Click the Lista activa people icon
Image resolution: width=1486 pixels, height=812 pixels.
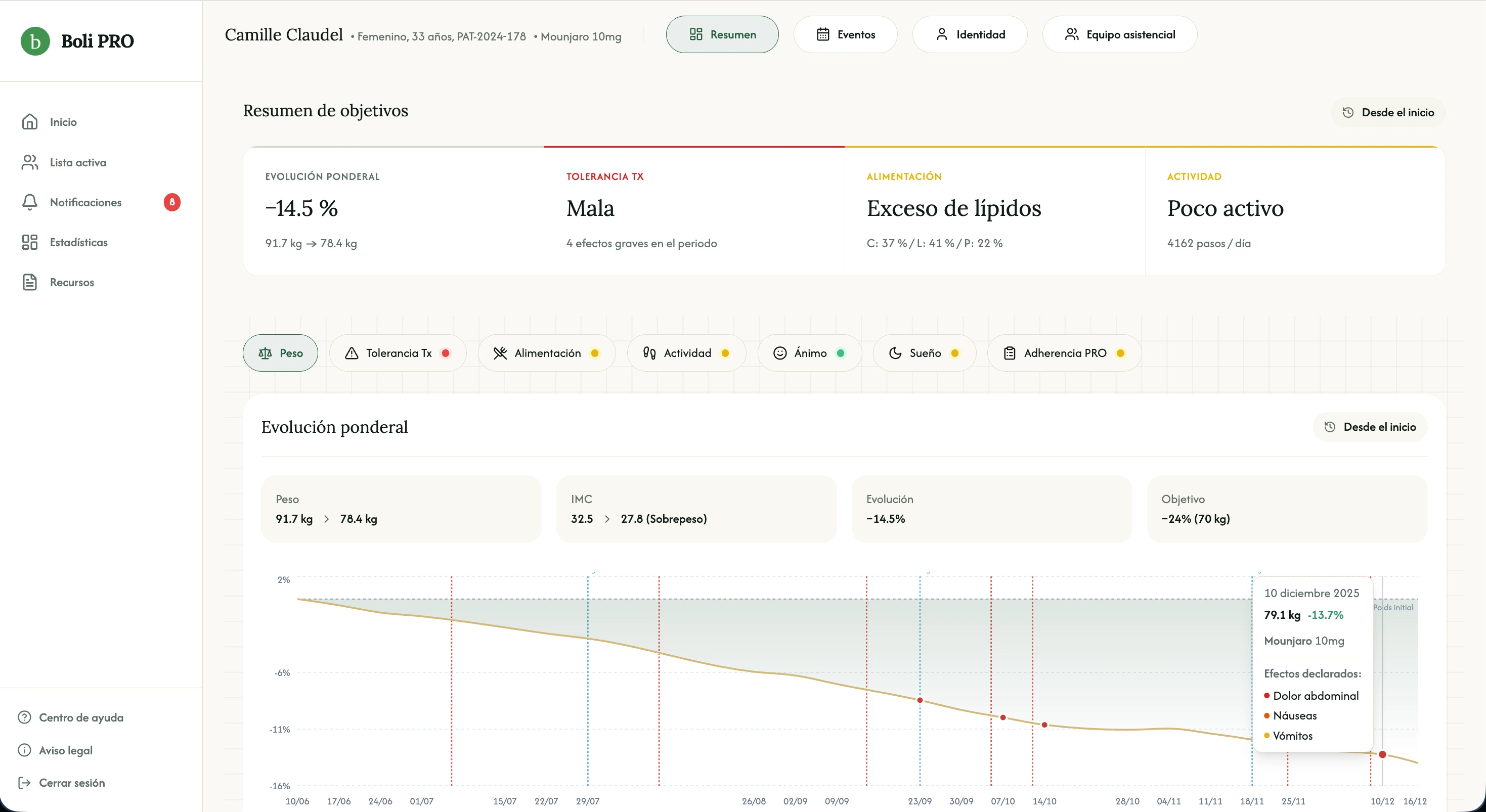pos(29,162)
